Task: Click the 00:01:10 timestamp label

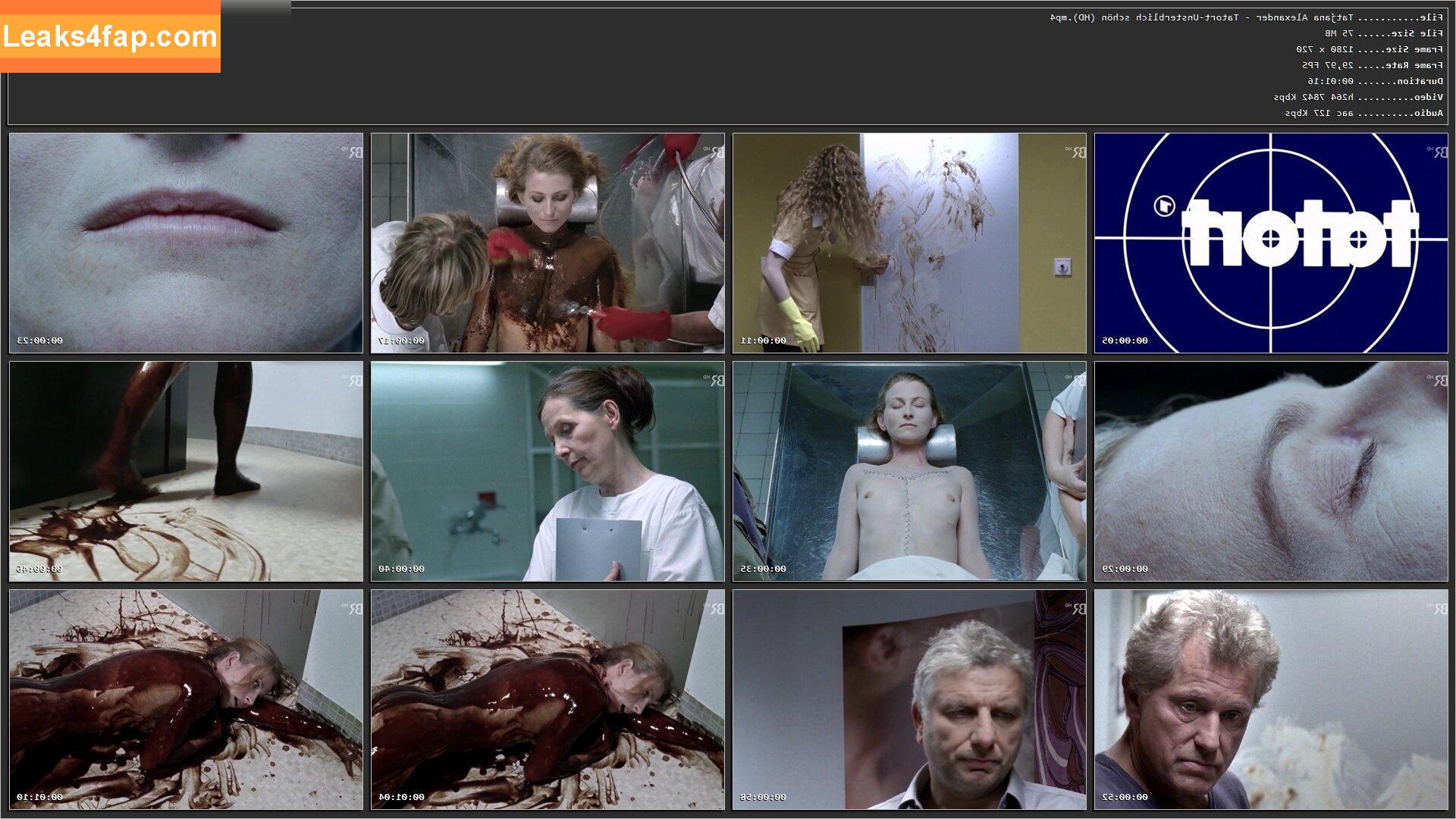Action: coord(40,797)
